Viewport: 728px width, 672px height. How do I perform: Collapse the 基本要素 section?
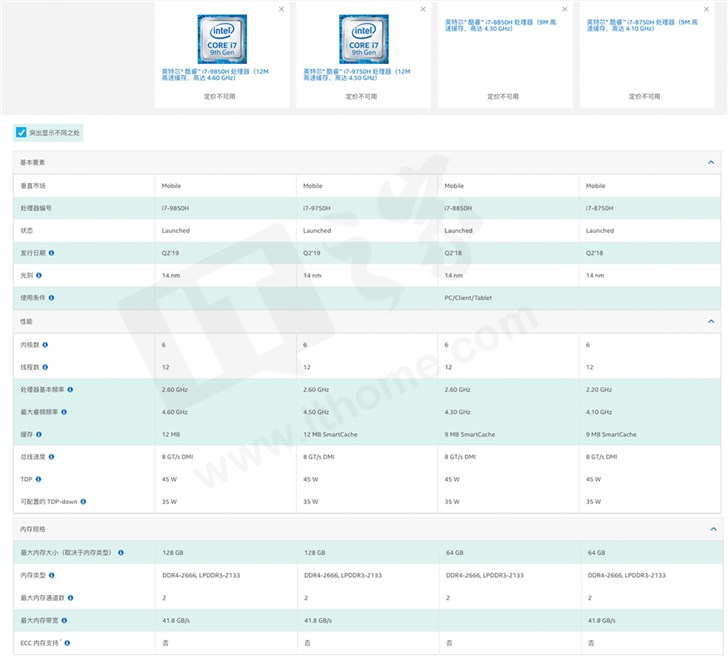(711, 162)
